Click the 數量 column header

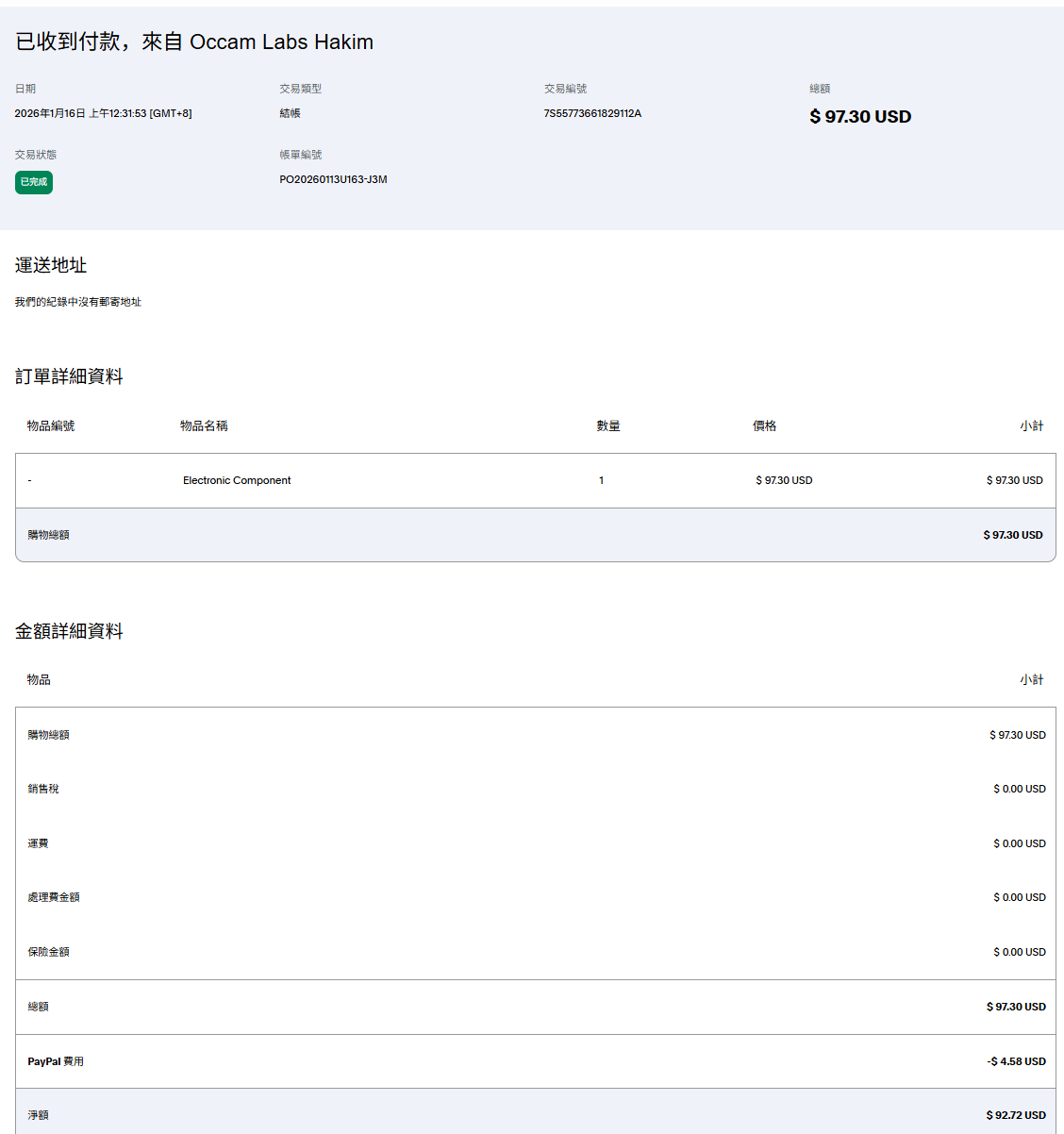(x=607, y=426)
